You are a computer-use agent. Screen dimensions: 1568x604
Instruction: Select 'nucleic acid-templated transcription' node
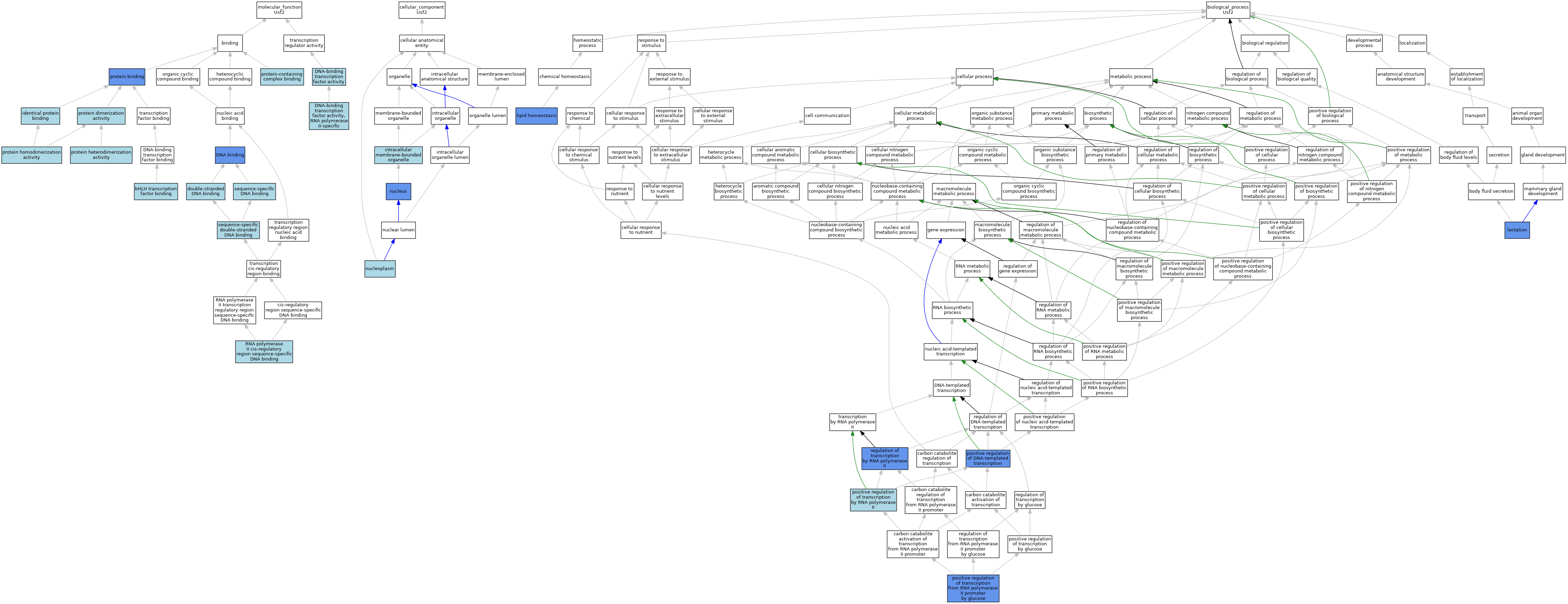point(951,351)
